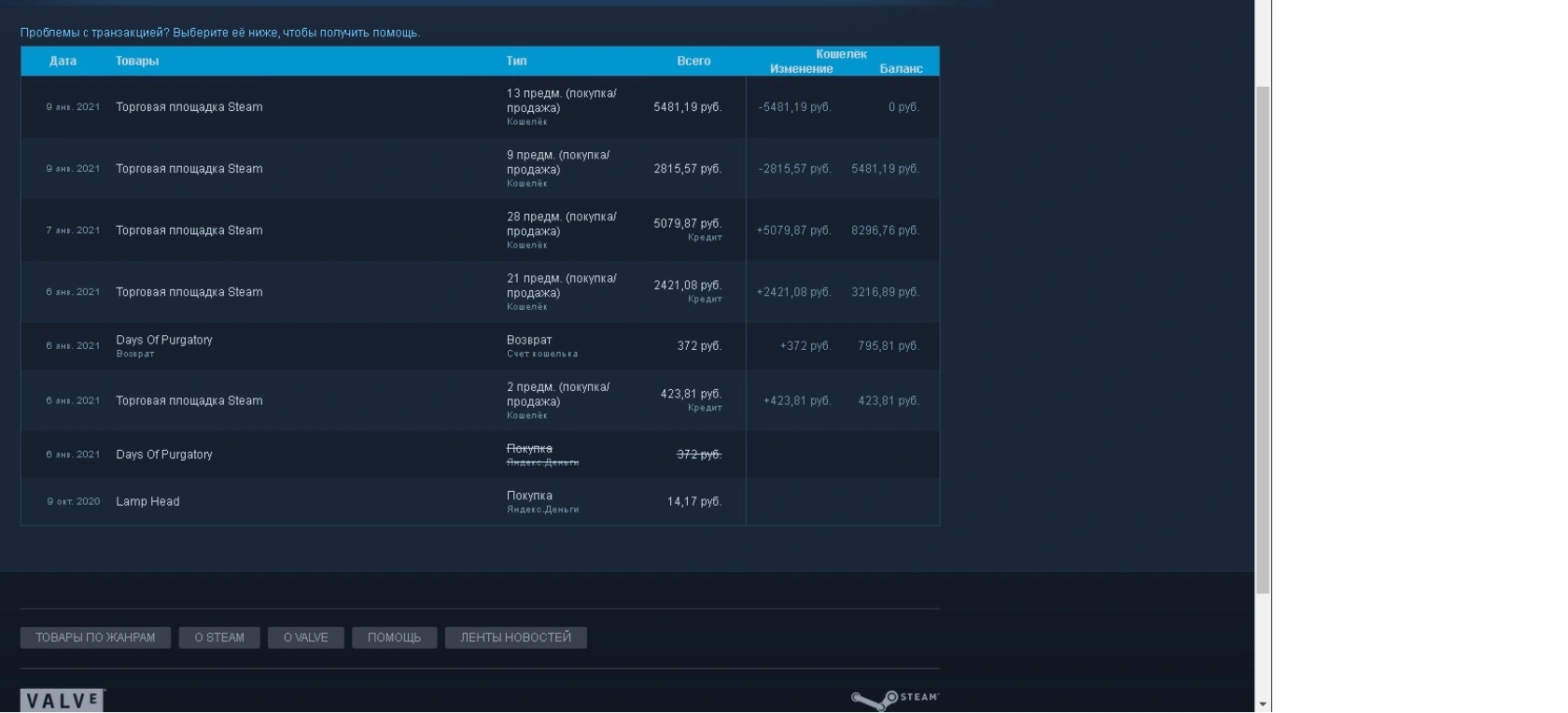Click the +423,81 руб. wallet change

click(797, 400)
